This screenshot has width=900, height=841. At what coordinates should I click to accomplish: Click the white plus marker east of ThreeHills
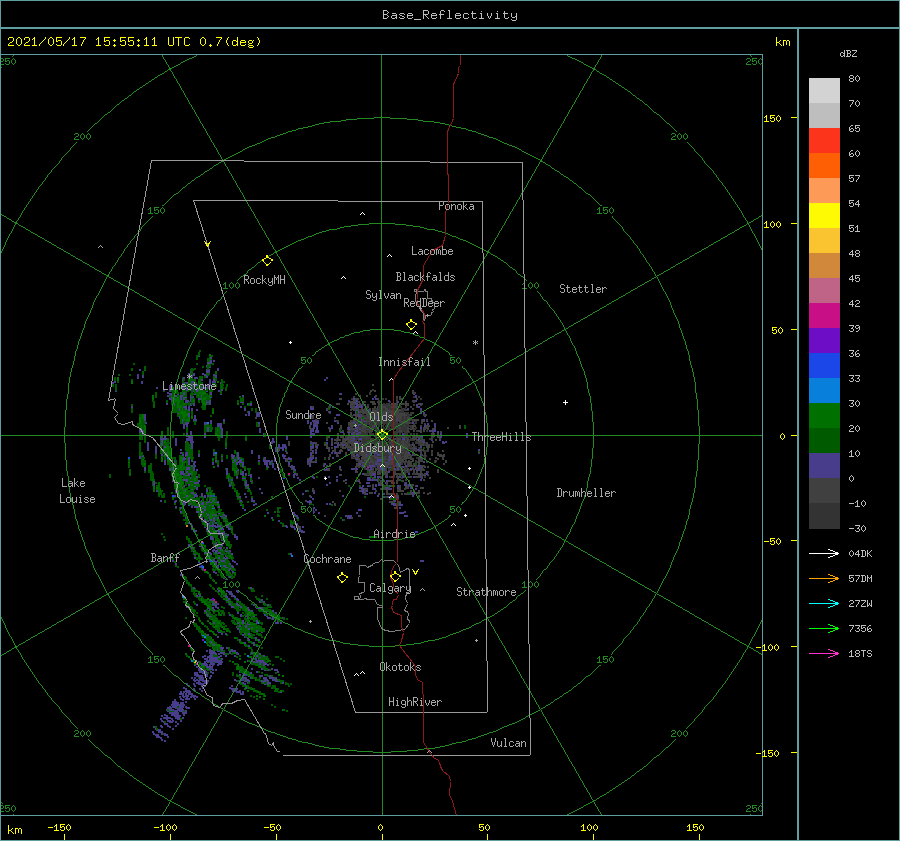coord(565,402)
